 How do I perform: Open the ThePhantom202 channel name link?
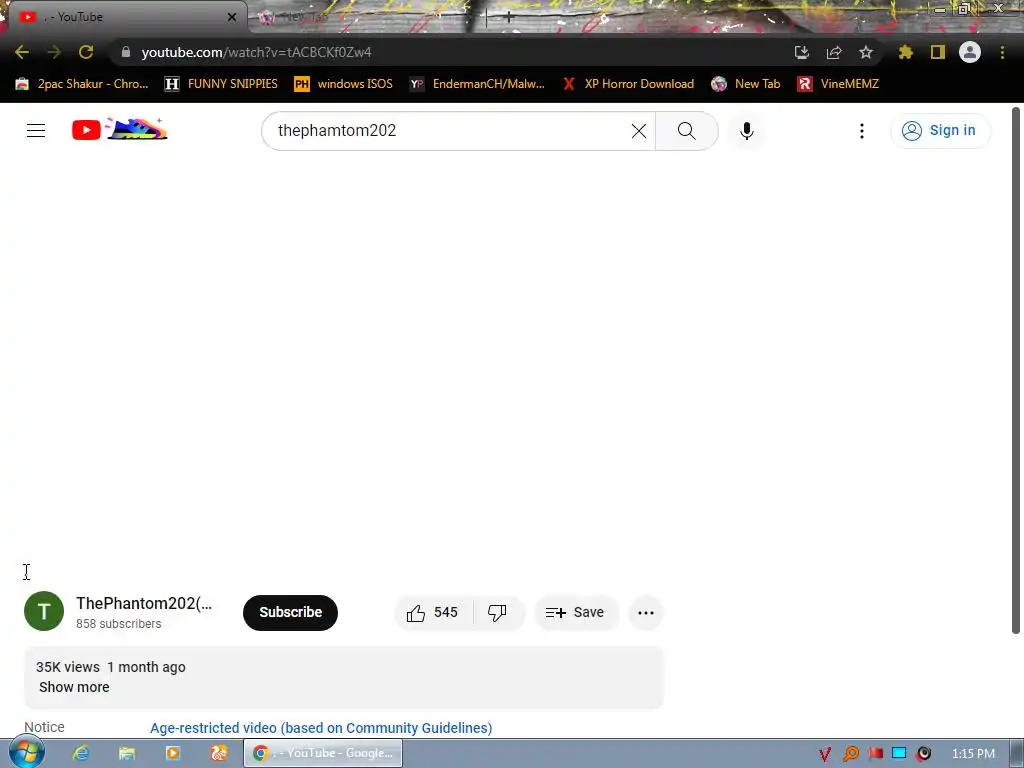coord(144,603)
